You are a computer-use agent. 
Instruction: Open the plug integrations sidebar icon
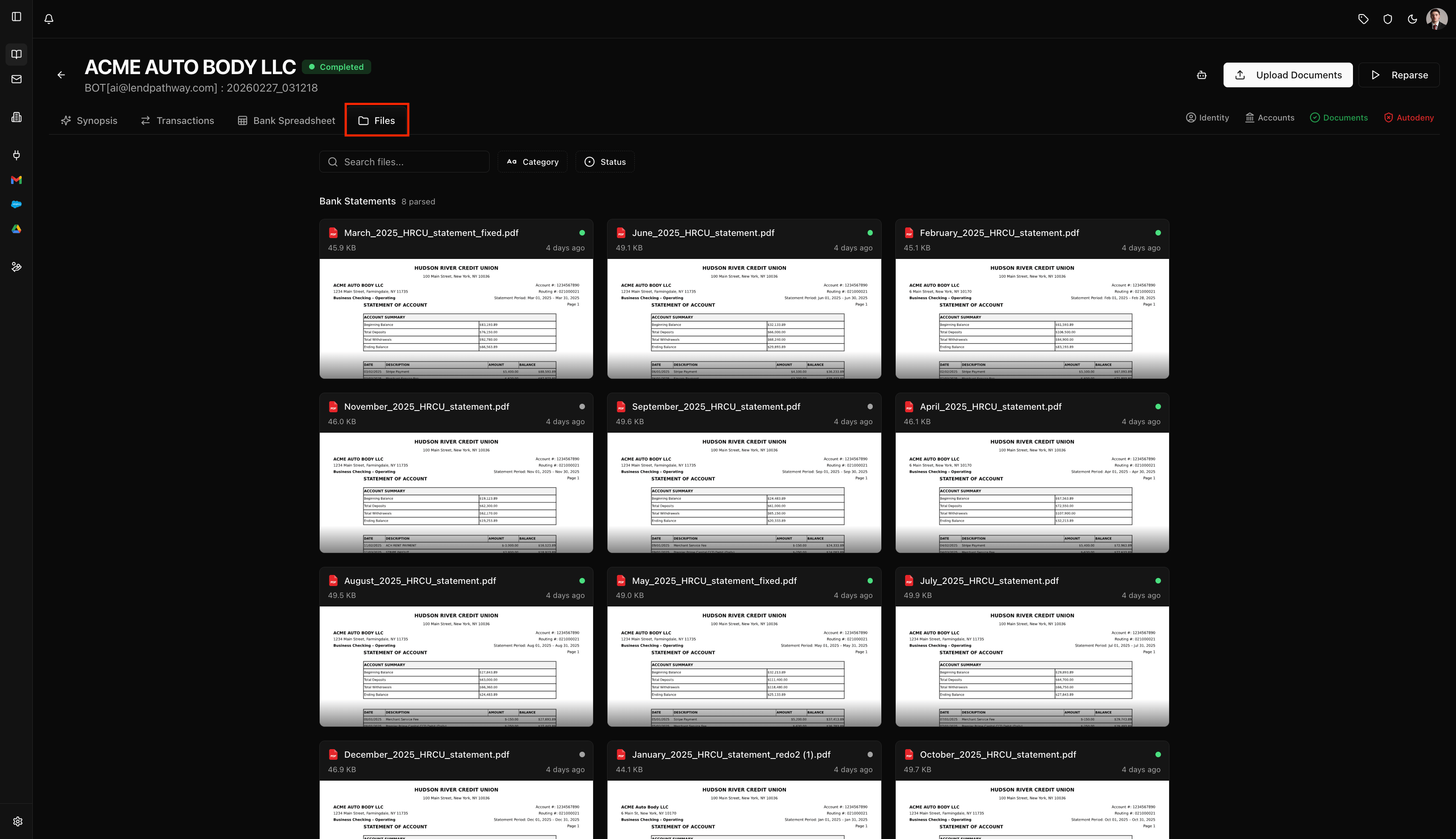[x=17, y=155]
